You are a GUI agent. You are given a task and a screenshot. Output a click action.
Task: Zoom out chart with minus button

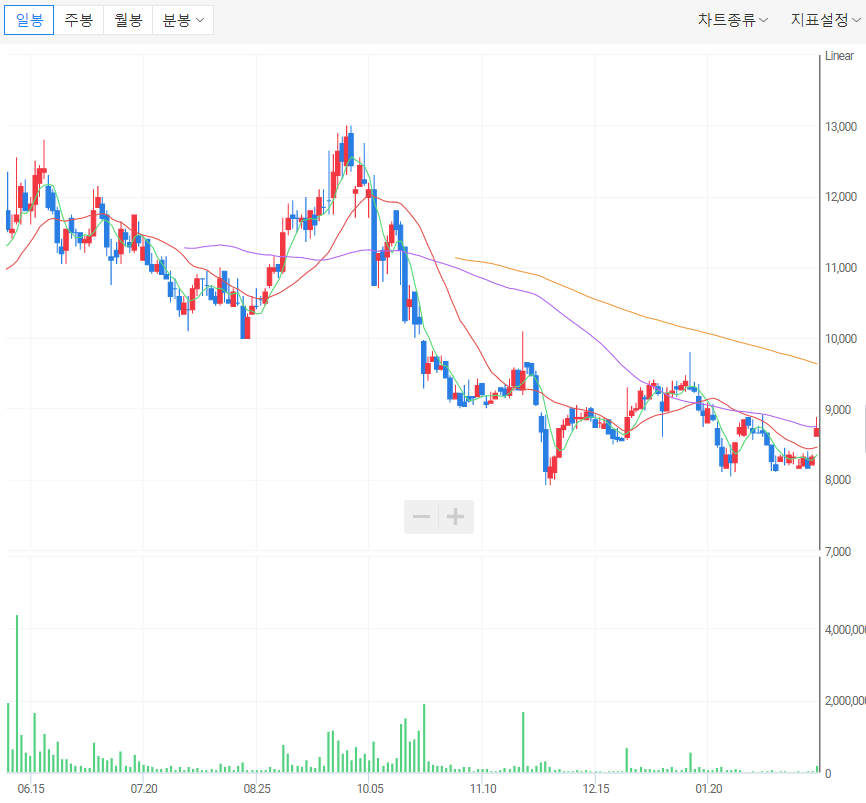point(421,517)
